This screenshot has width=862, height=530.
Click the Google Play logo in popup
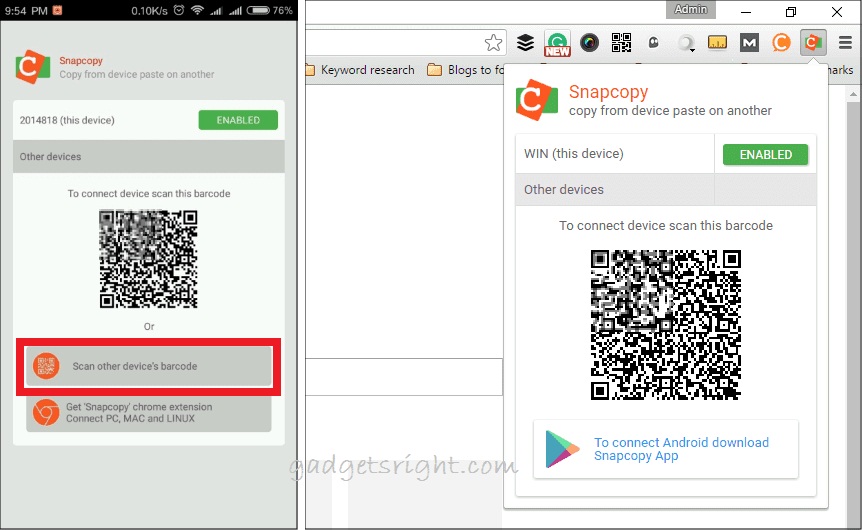[561, 449]
